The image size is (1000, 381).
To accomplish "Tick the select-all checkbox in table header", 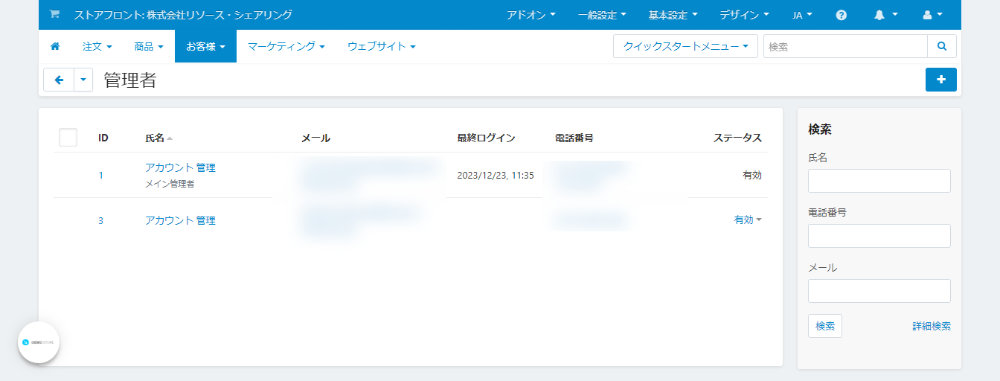I will coord(68,137).
